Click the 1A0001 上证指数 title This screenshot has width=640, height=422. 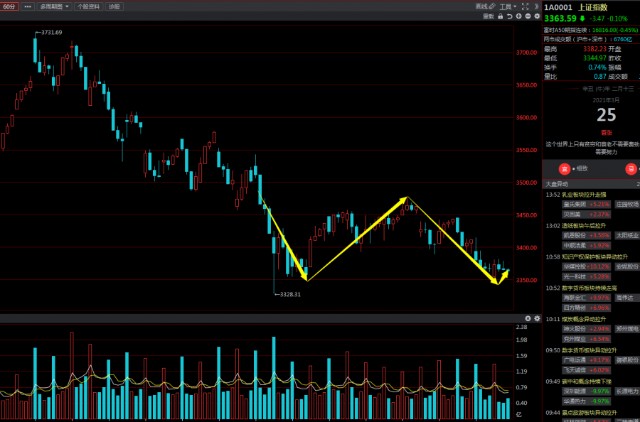591,6
